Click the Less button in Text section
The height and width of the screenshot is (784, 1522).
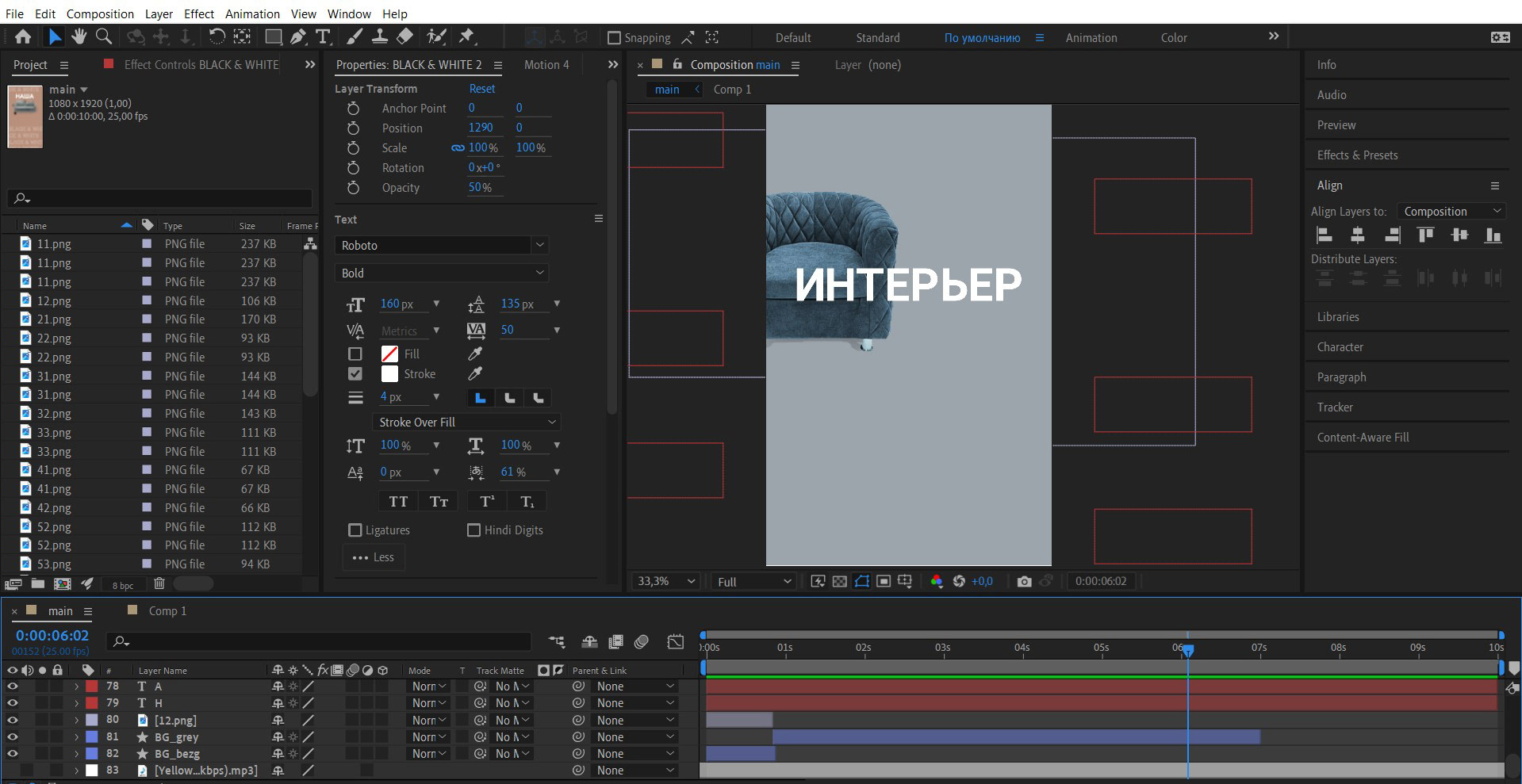pos(374,557)
